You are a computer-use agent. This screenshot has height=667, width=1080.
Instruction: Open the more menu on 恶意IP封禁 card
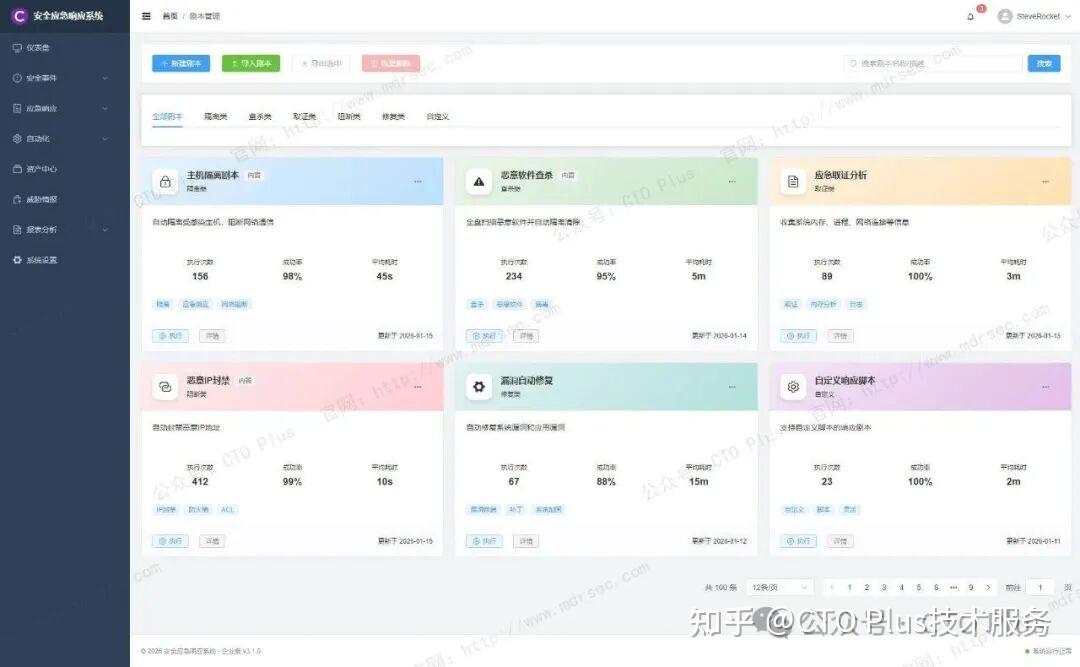pyautogui.click(x=417, y=387)
